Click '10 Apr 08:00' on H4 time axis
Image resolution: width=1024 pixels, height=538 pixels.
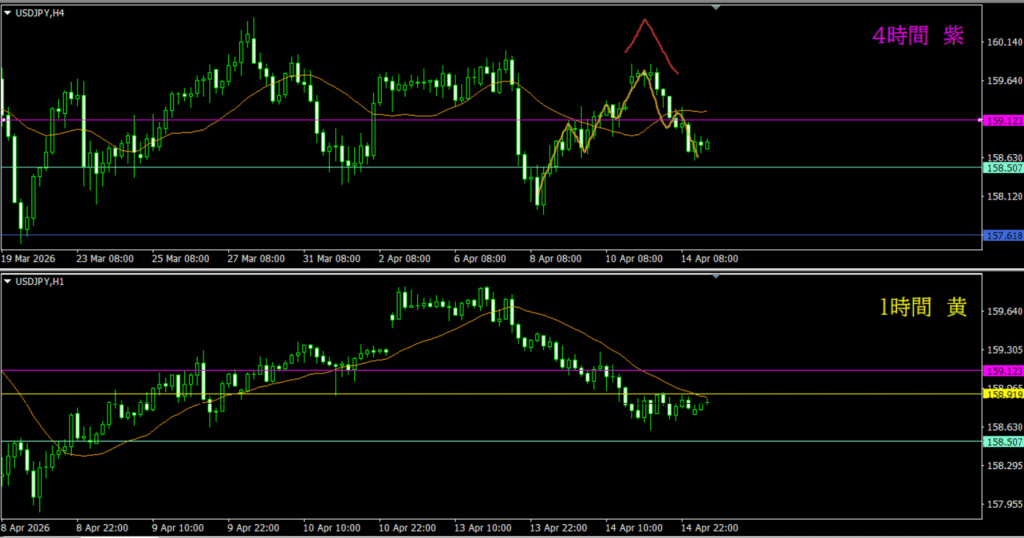pyautogui.click(x=635, y=258)
